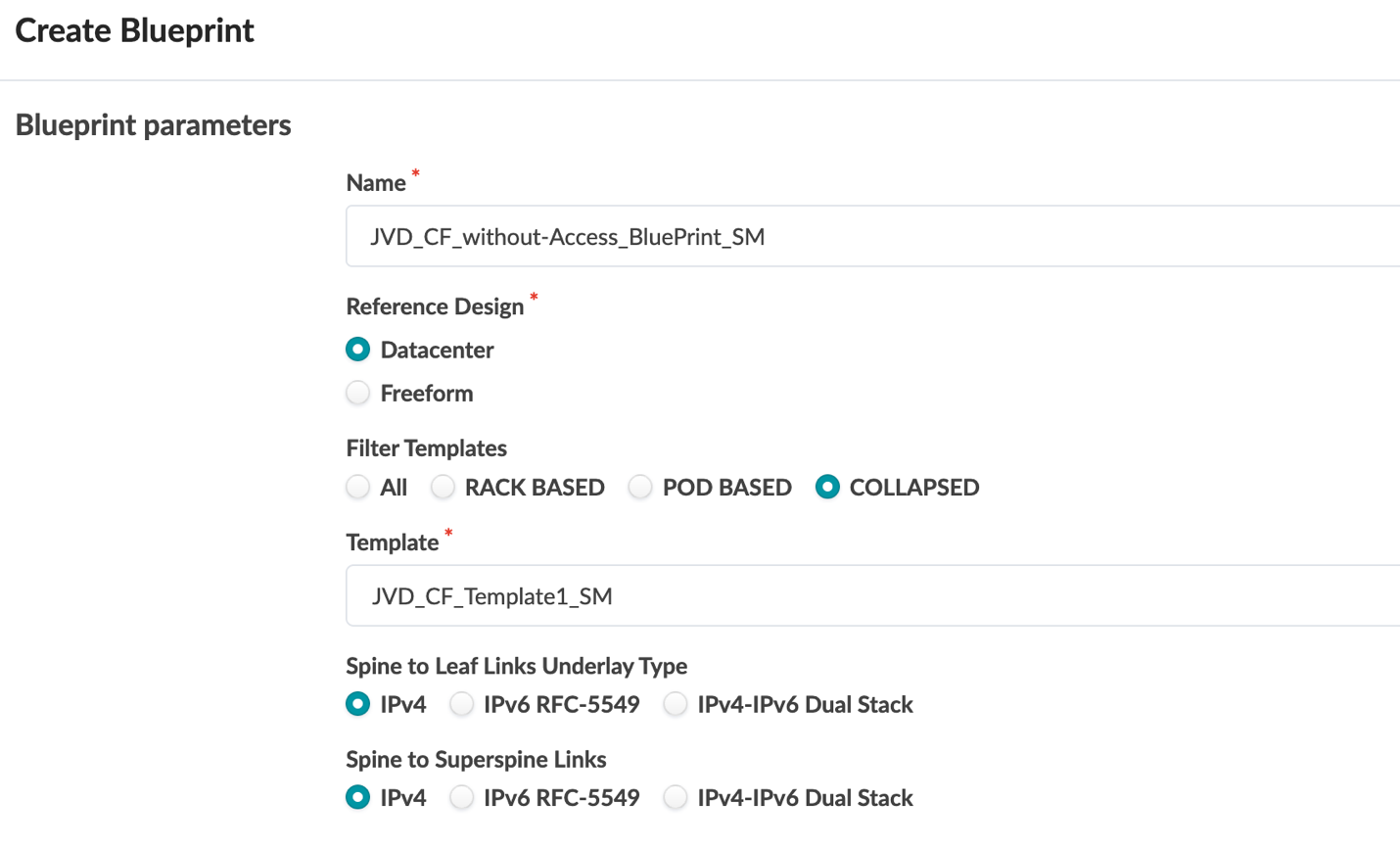The height and width of the screenshot is (847, 1400).
Task: Open the Template dropdown showing JVD_CF_Template1_SM
Action: pyautogui.click(x=871, y=595)
